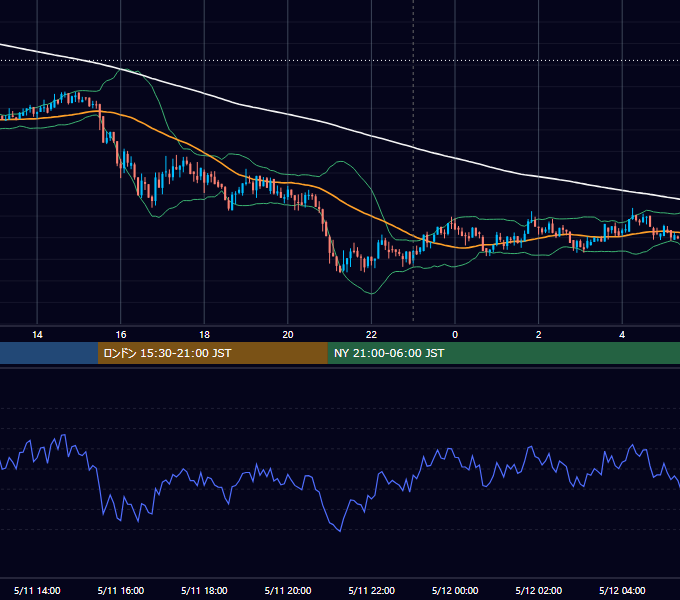Click the 4 hour label on chart axis
Image resolution: width=680 pixels, height=600 pixels.
(x=622, y=335)
